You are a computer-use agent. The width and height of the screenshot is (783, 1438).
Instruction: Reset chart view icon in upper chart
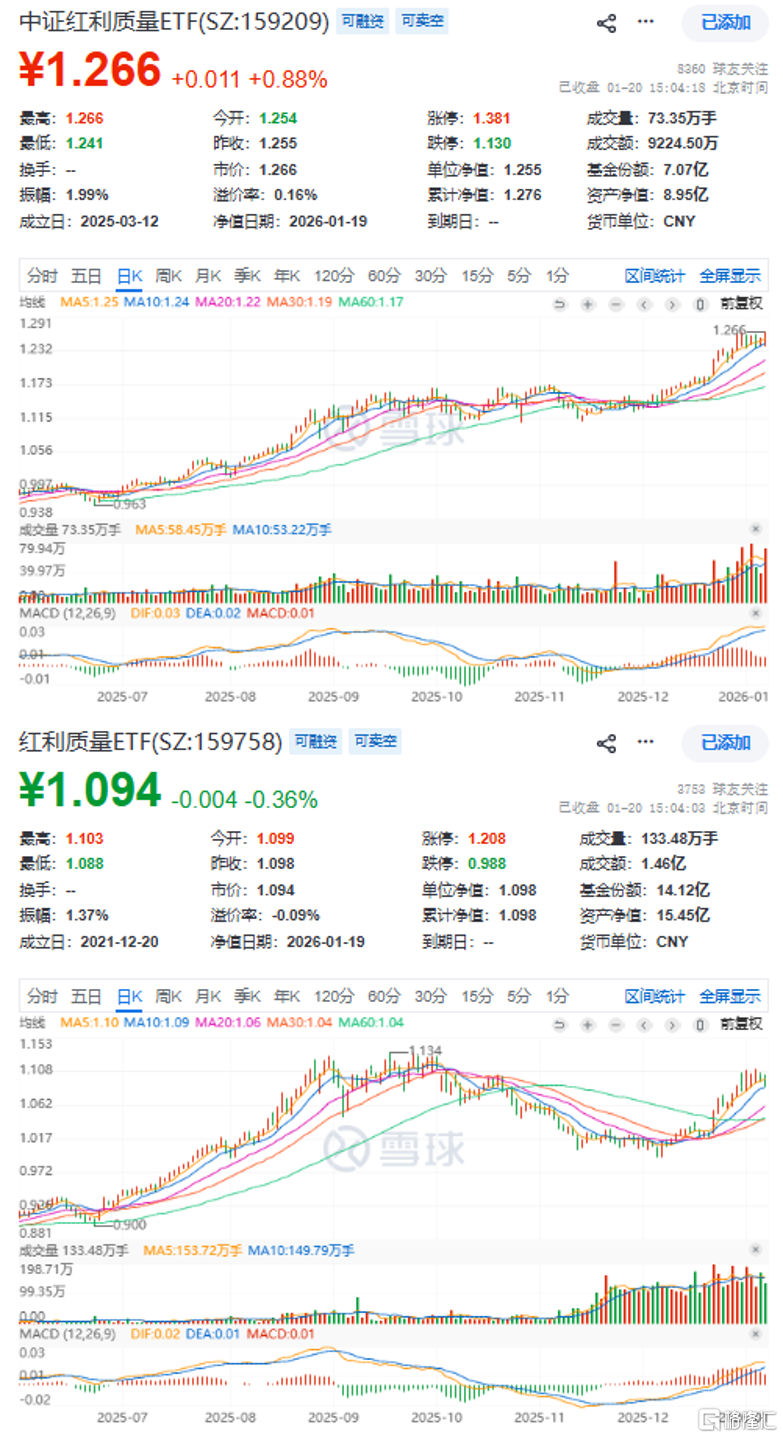560,304
